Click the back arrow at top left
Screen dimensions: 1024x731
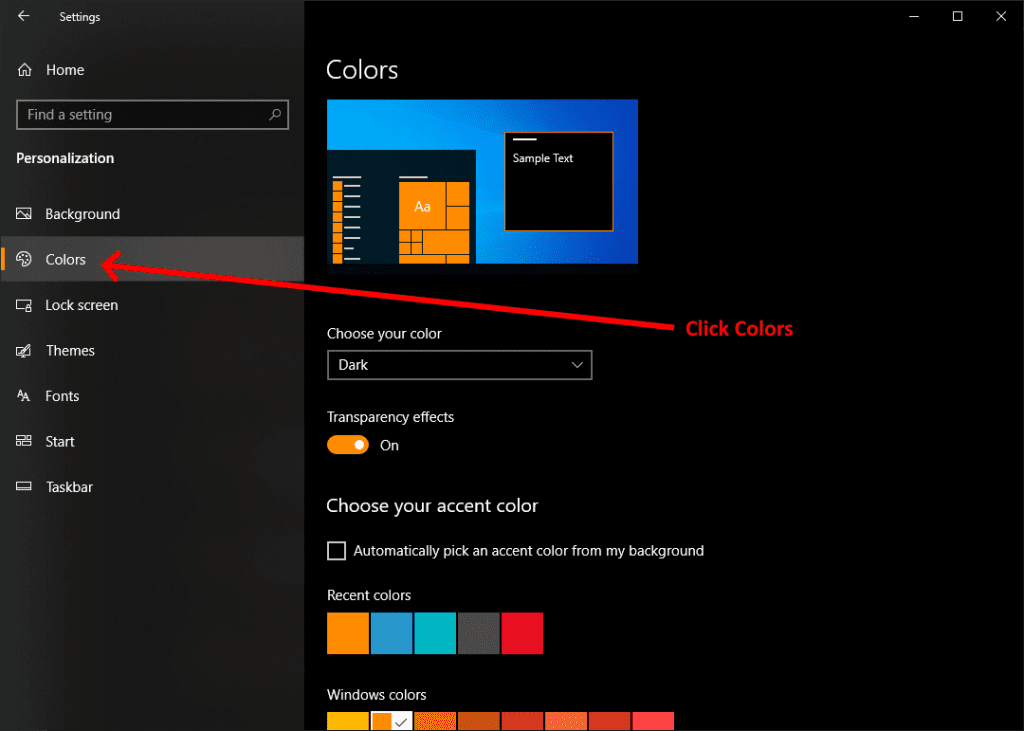point(22,16)
